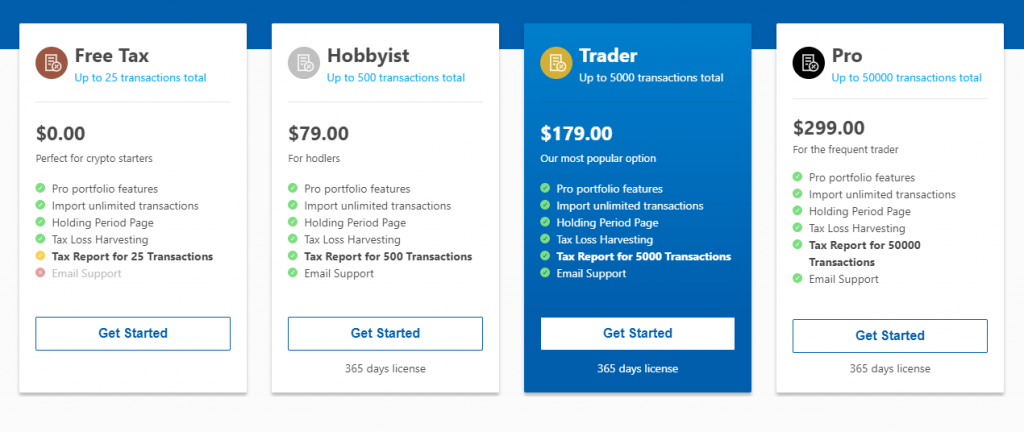Click 'Up to 500 transactions total' link

(396, 78)
